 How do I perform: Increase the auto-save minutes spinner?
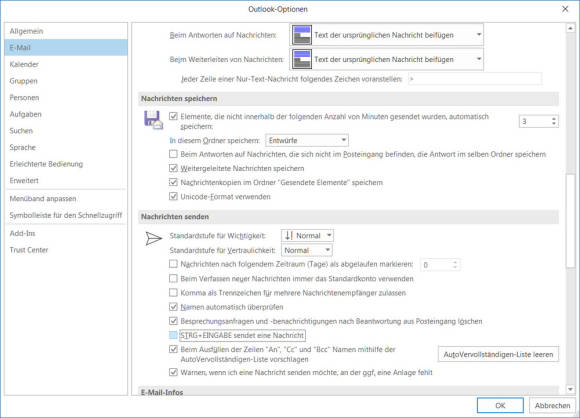point(554,119)
